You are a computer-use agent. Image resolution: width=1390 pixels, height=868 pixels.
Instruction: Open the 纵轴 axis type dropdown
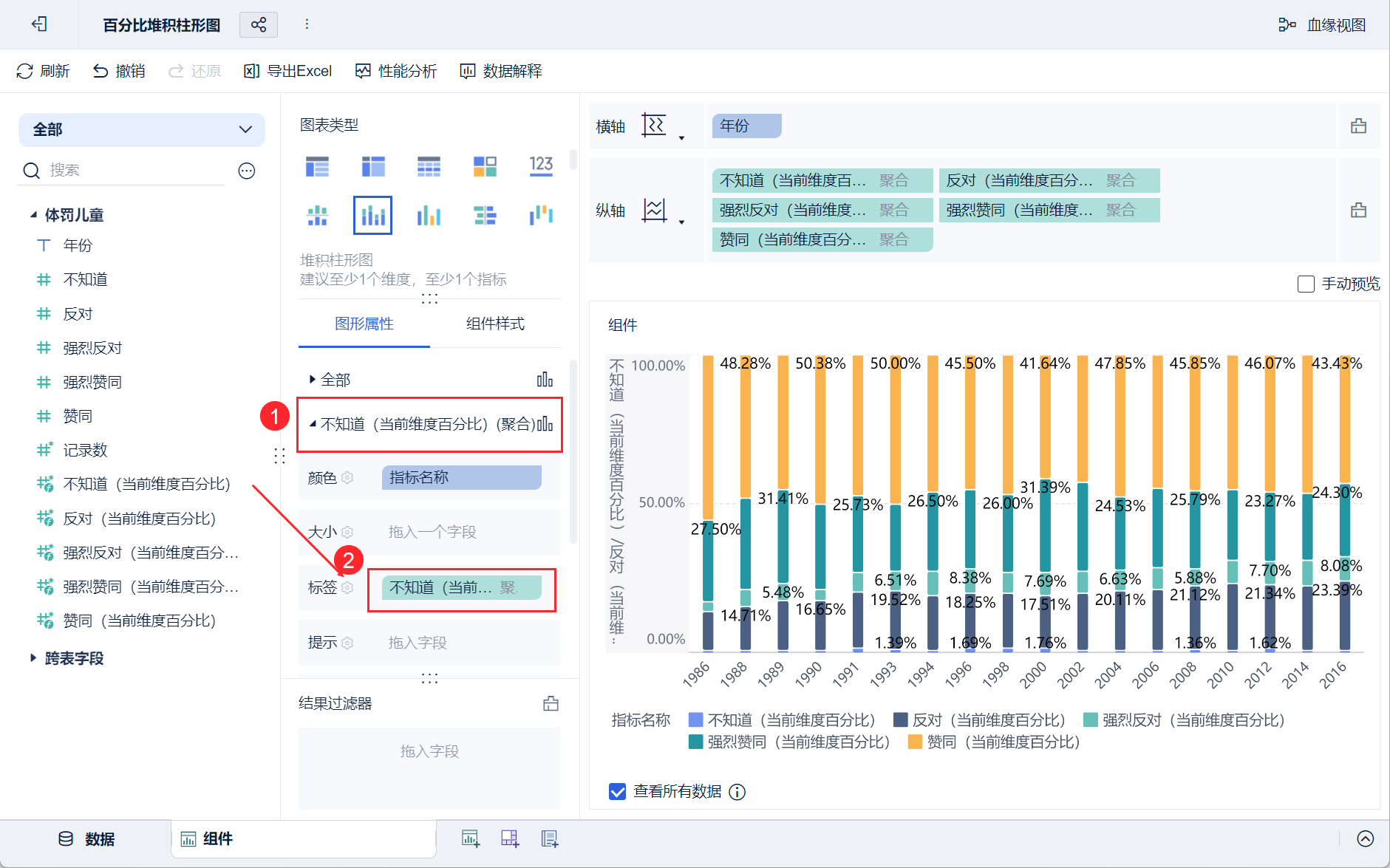(681, 222)
